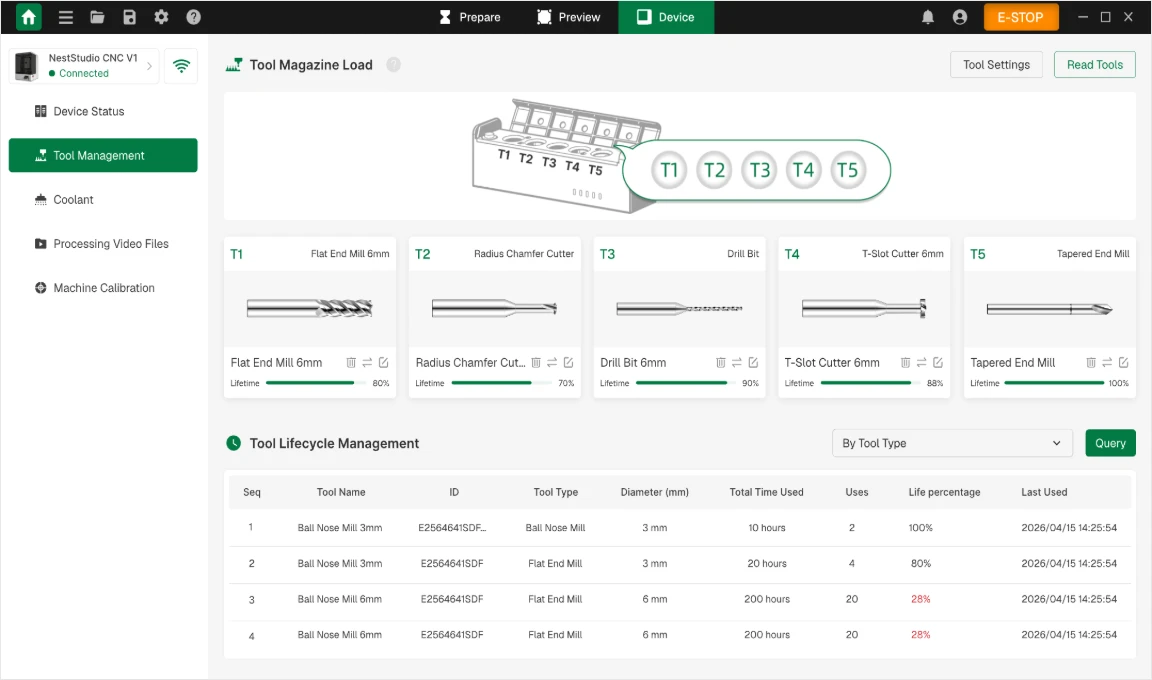Delete the Radius Chamfer Cutter tool

pos(536,363)
